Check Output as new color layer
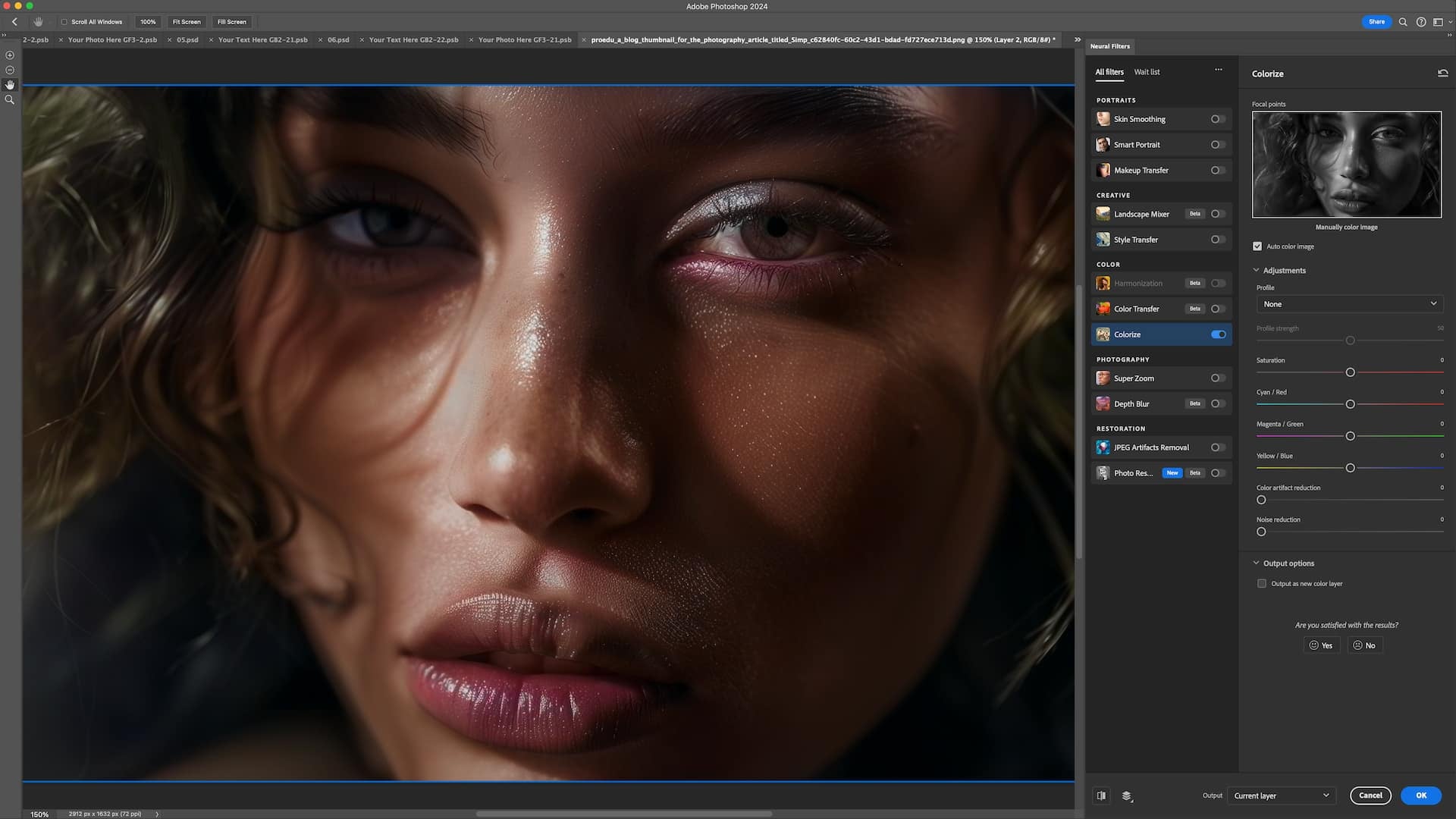Viewport: 1456px width, 819px height. click(1261, 583)
